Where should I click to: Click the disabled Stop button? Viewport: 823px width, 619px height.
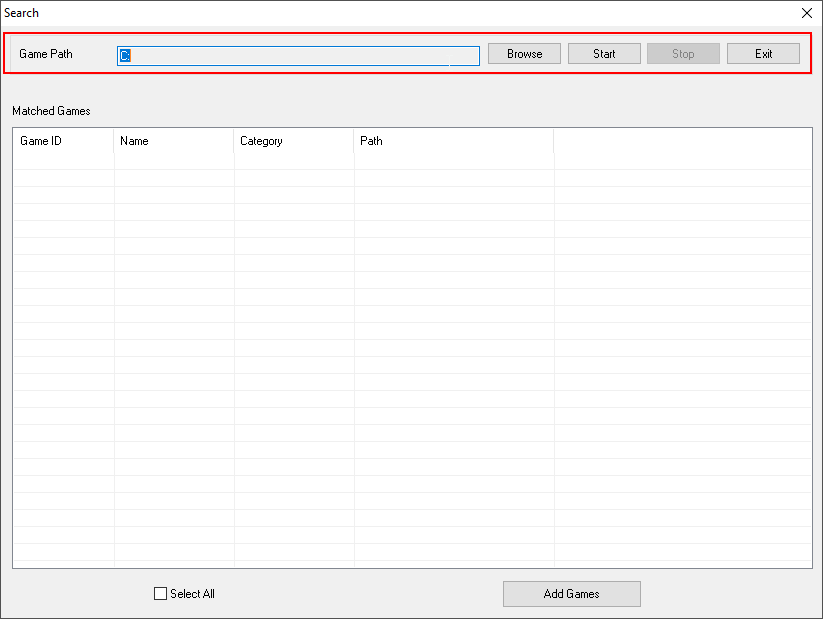coord(683,53)
